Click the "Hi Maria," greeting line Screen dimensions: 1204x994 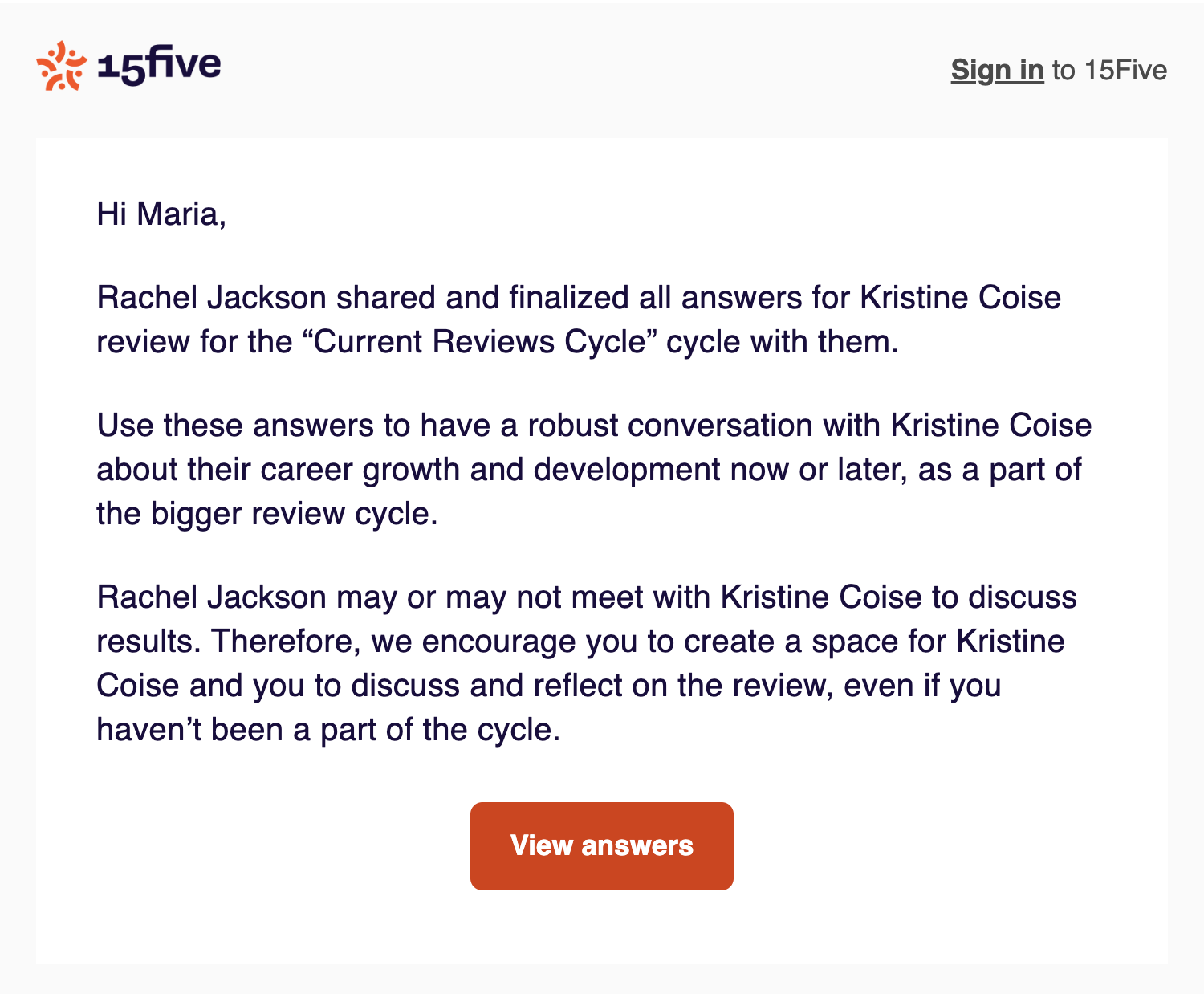click(x=161, y=214)
